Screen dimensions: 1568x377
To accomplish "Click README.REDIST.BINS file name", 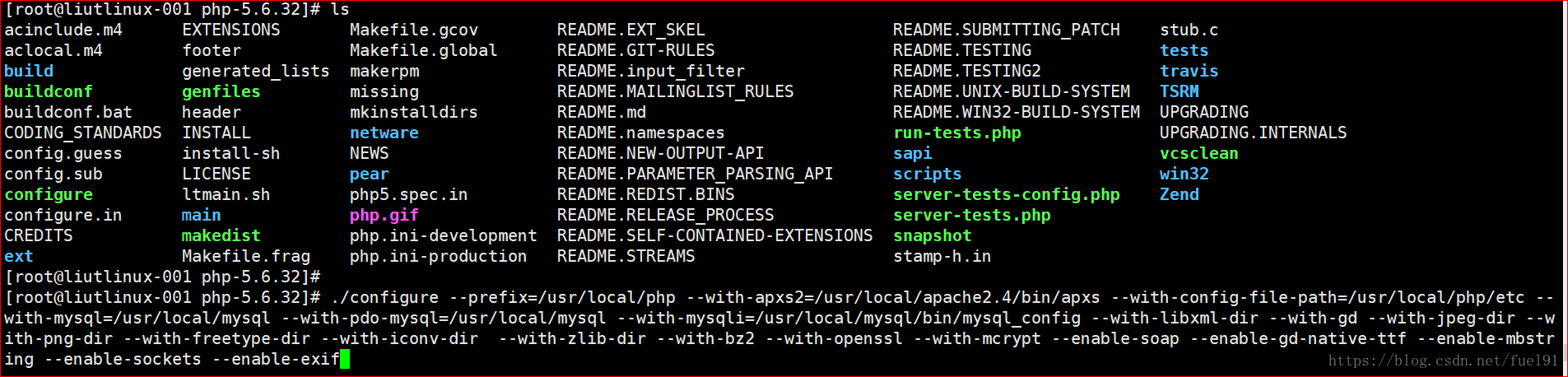I will pos(646,195).
